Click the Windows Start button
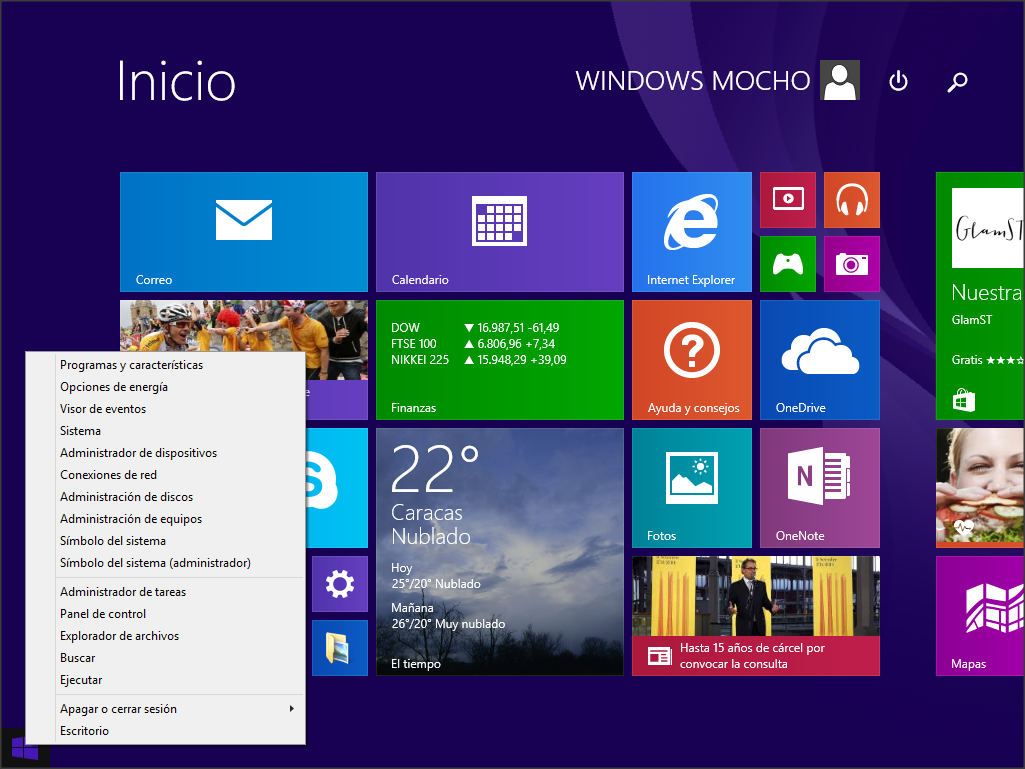The image size is (1025, 769). (25, 748)
